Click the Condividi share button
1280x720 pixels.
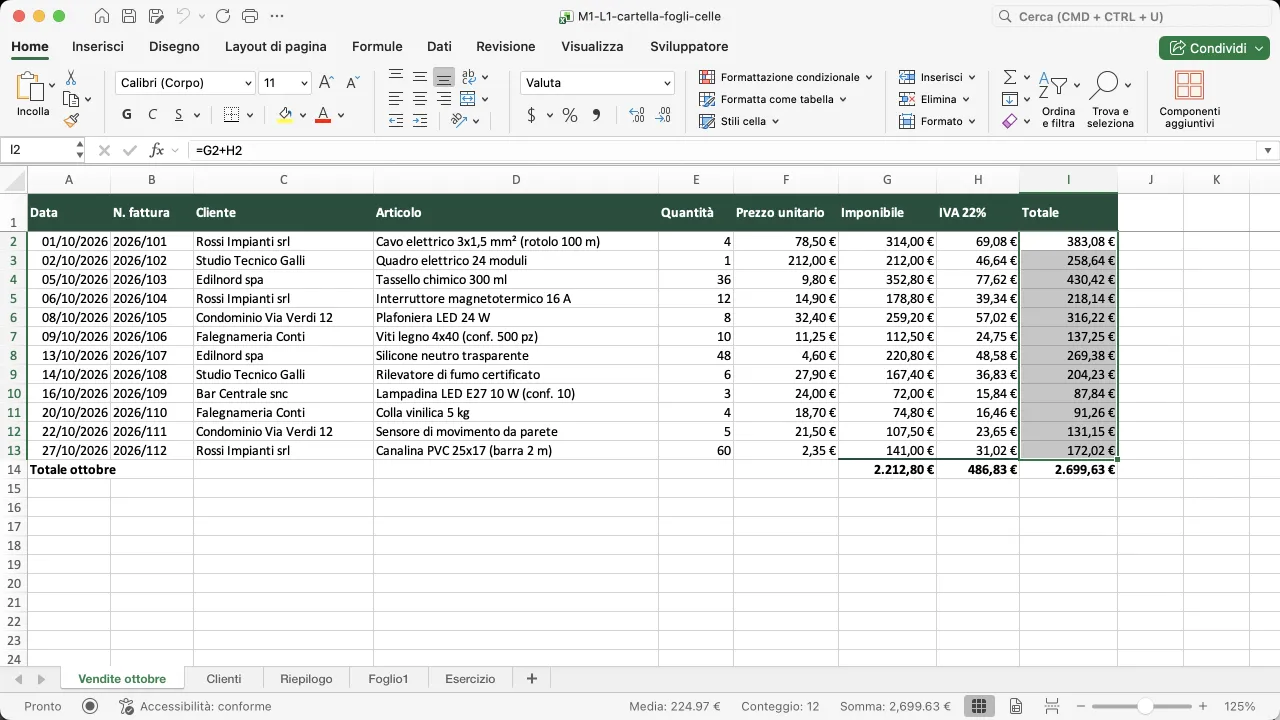[x=1213, y=48]
